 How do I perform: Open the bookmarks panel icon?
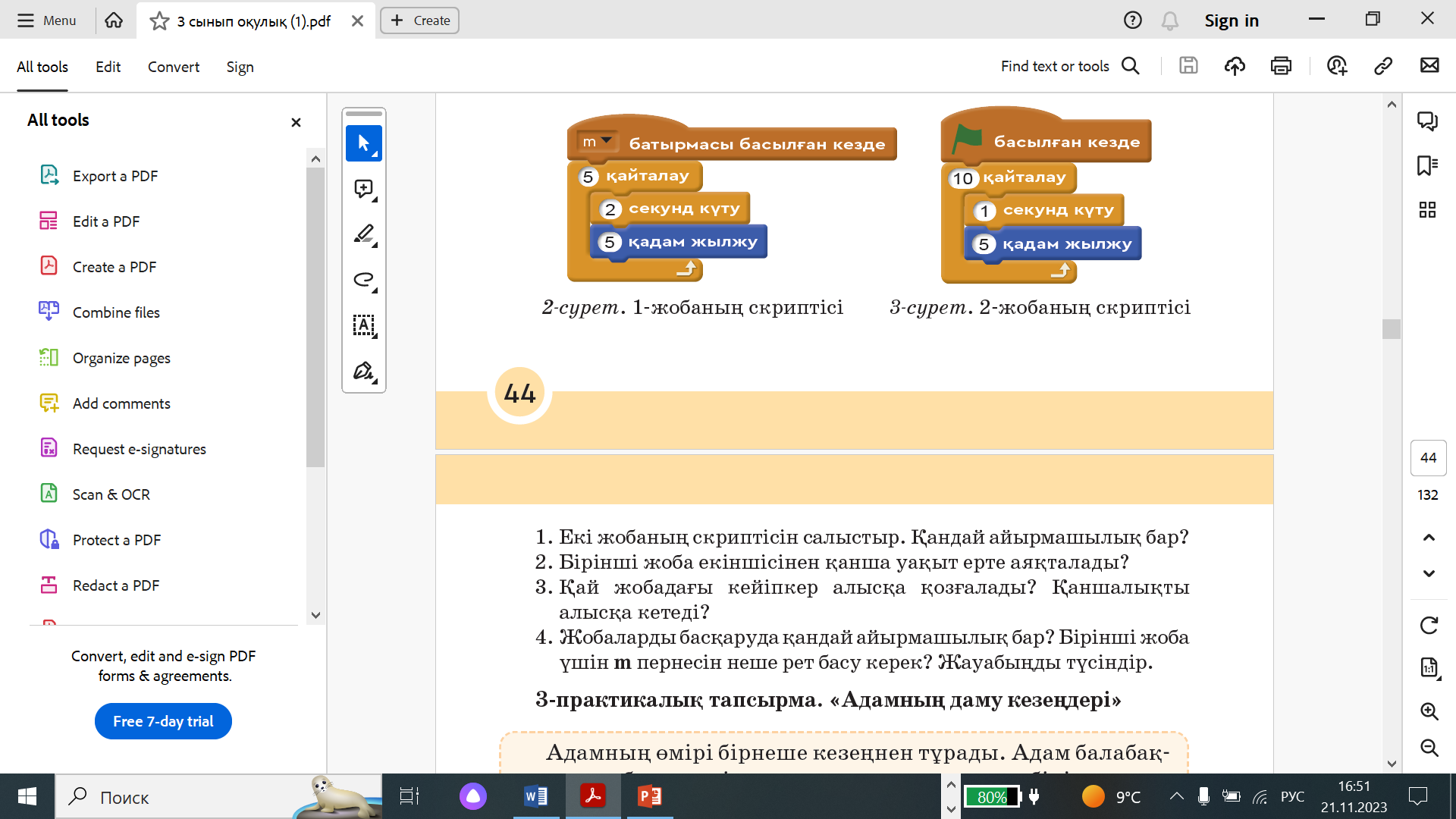1427,165
